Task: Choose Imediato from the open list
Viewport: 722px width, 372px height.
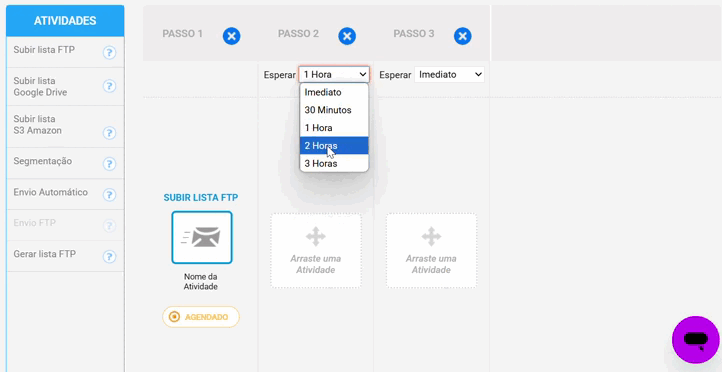Action: click(x=334, y=93)
